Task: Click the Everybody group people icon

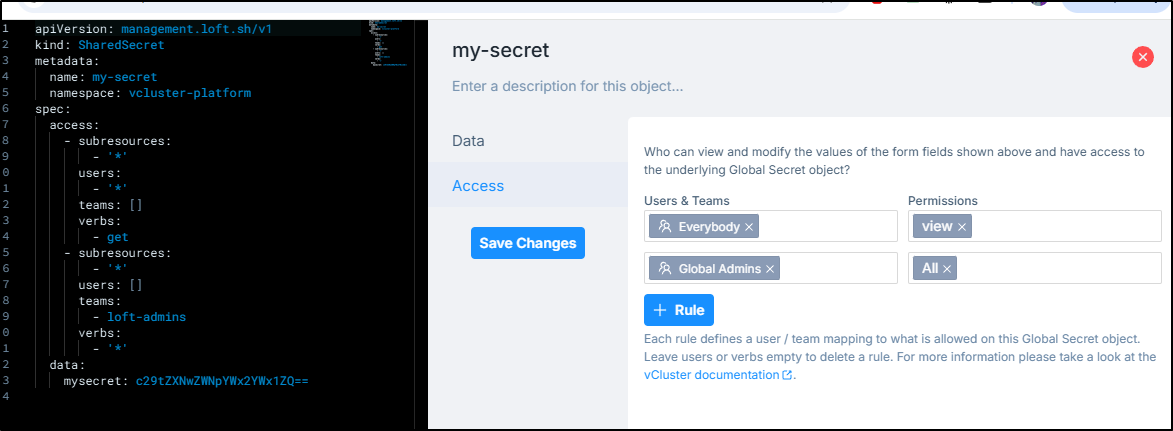Action: (x=664, y=227)
